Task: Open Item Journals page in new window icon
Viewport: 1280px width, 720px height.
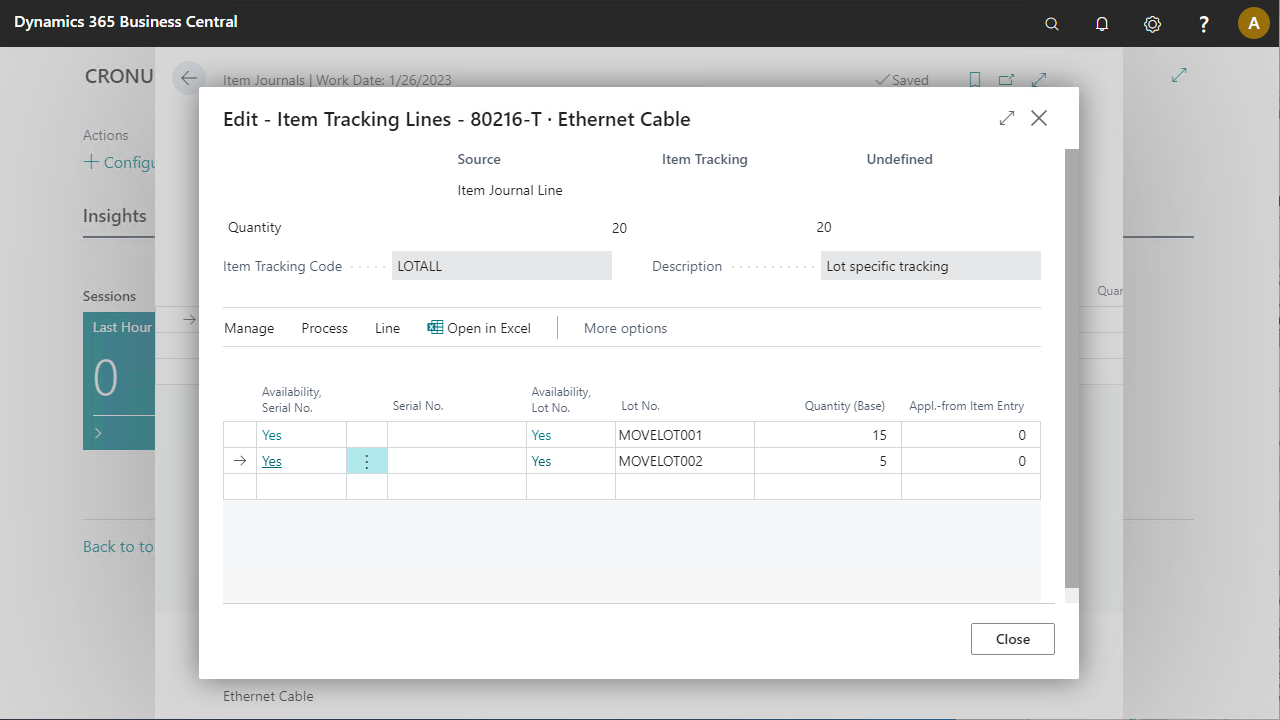Action: point(1006,80)
